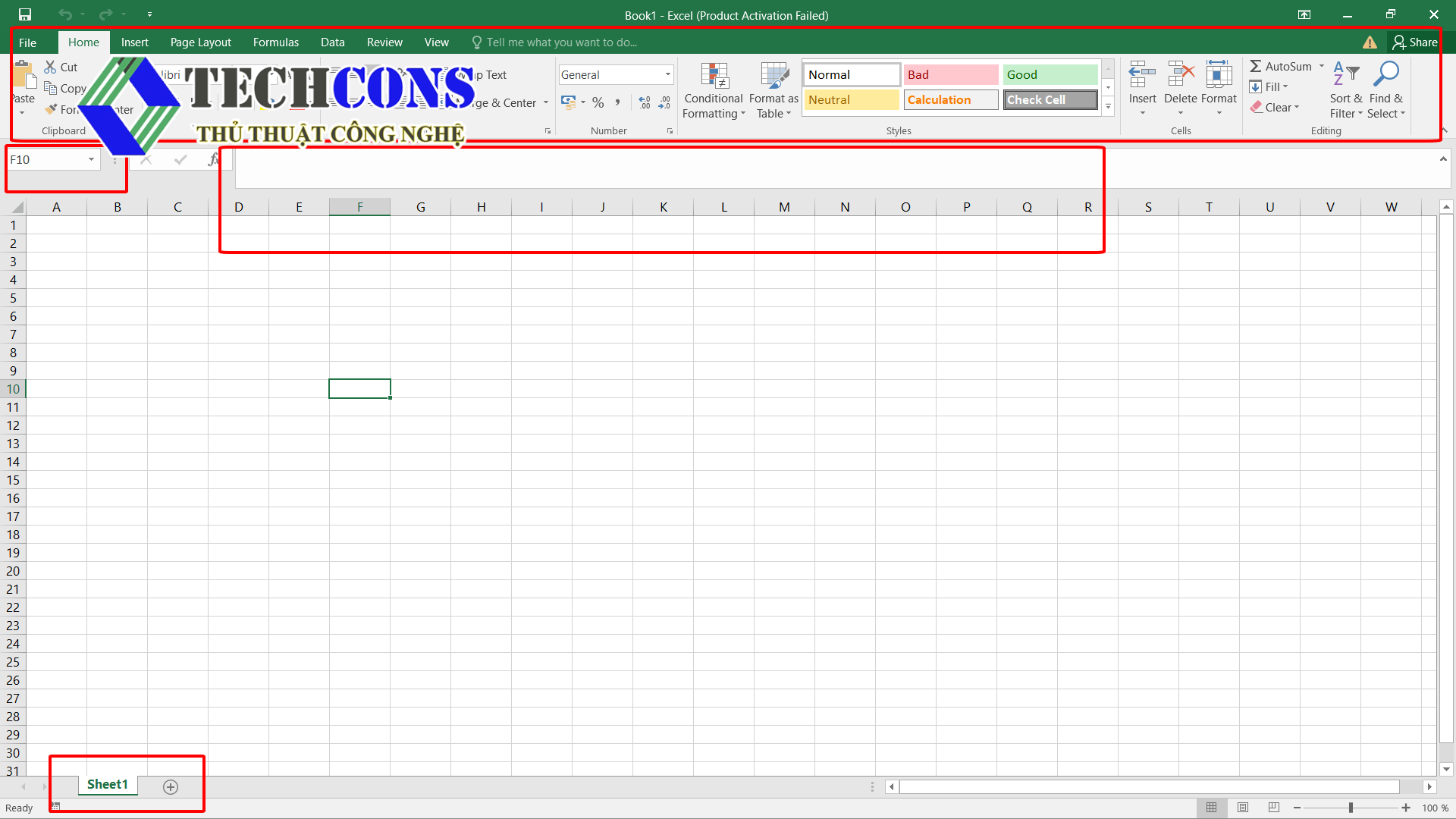Expand the formula bar
The image size is (1456, 819).
pos(1443,159)
